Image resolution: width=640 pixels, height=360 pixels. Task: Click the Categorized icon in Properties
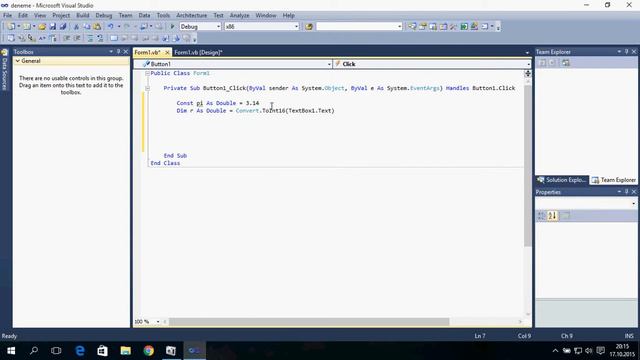tap(542, 216)
